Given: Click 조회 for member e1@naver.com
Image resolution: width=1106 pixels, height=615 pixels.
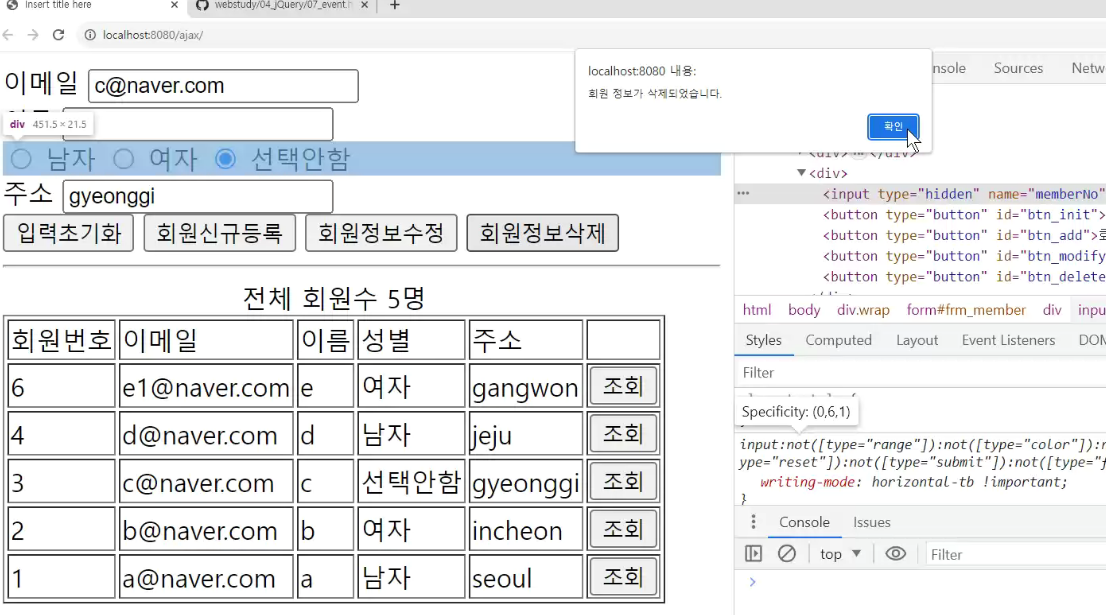Looking at the screenshot, I should 623,386.
